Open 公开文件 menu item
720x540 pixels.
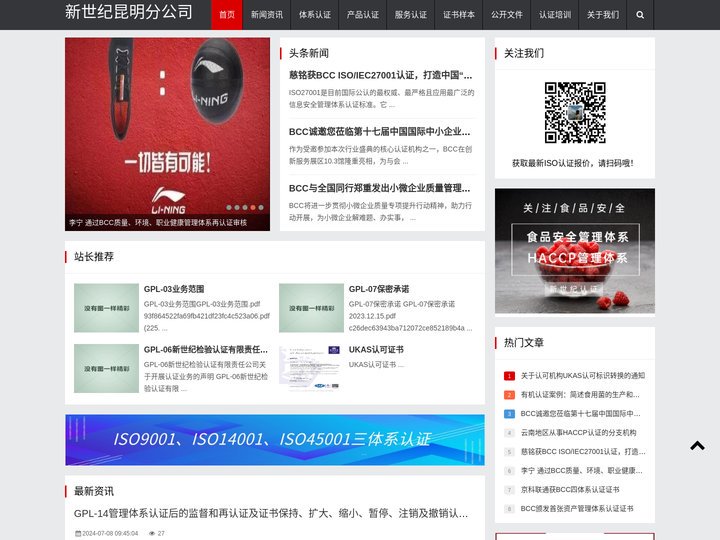507,15
